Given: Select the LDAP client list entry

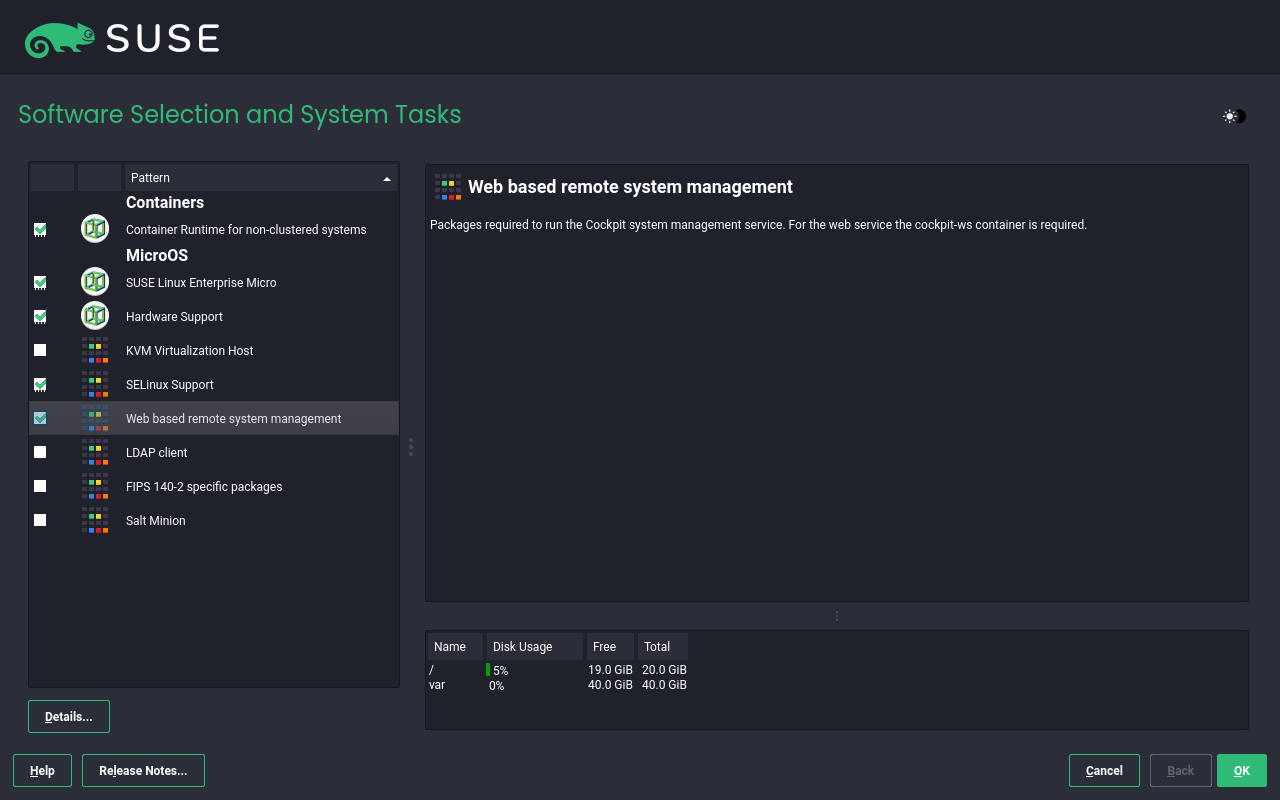Looking at the screenshot, I should (157, 453).
